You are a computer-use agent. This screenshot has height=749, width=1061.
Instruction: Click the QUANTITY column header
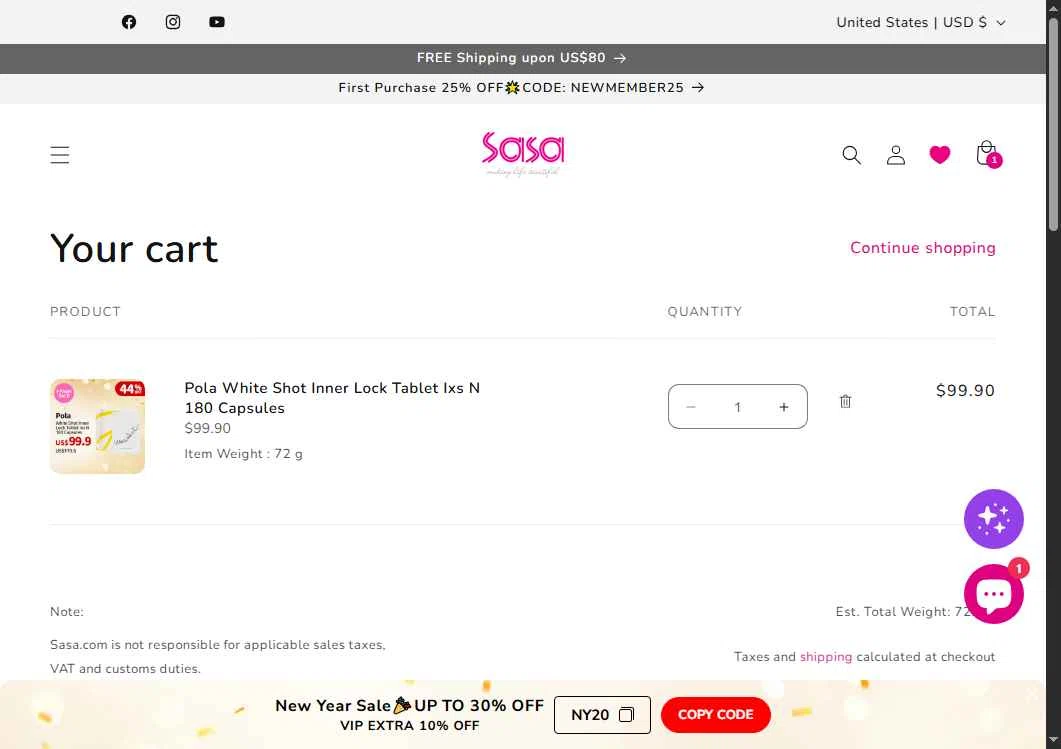[704, 312]
